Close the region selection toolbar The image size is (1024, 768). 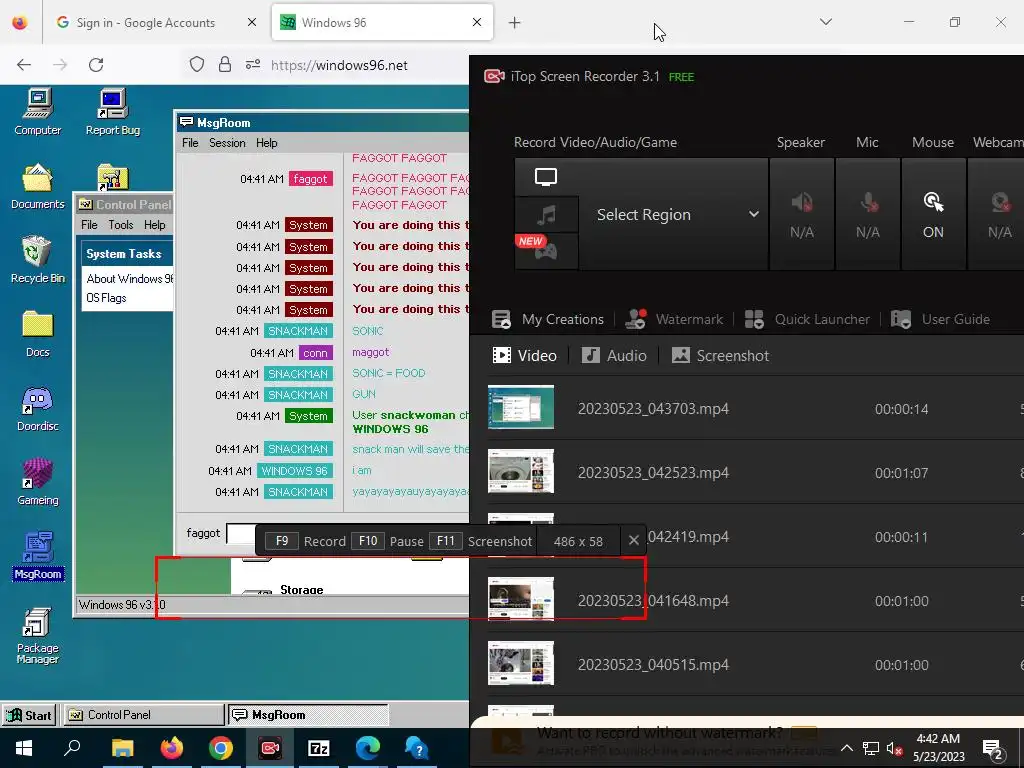point(633,541)
